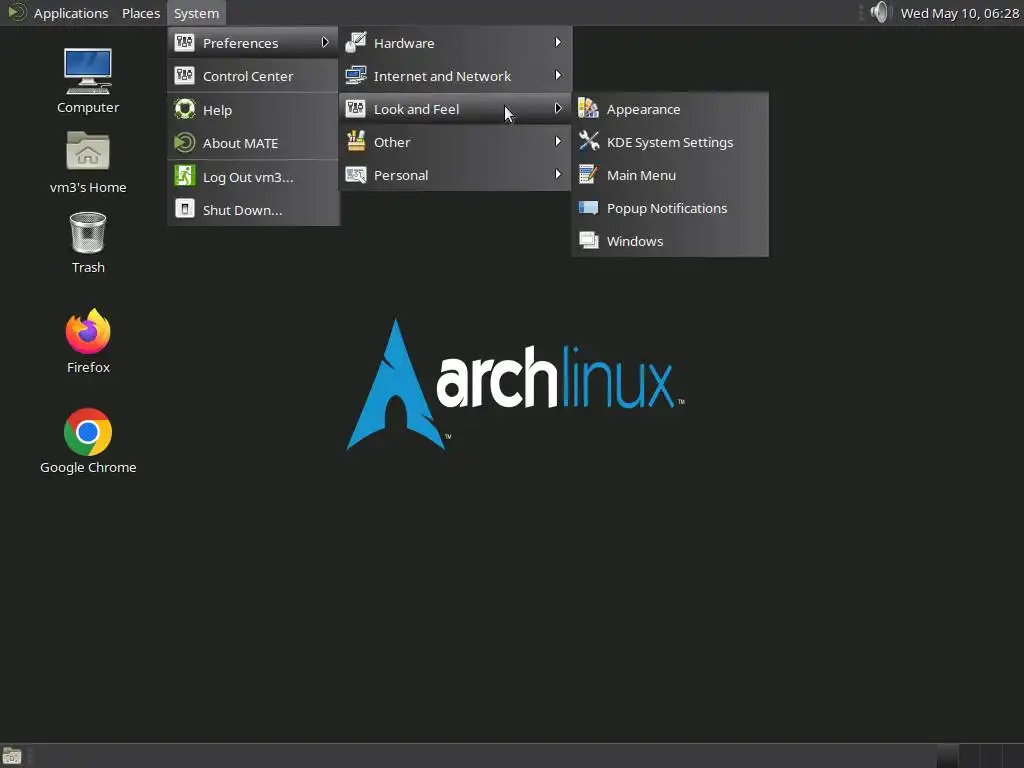This screenshot has width=1024, height=768.
Task: Expand the Hardware submenu arrow
Action: (x=558, y=42)
